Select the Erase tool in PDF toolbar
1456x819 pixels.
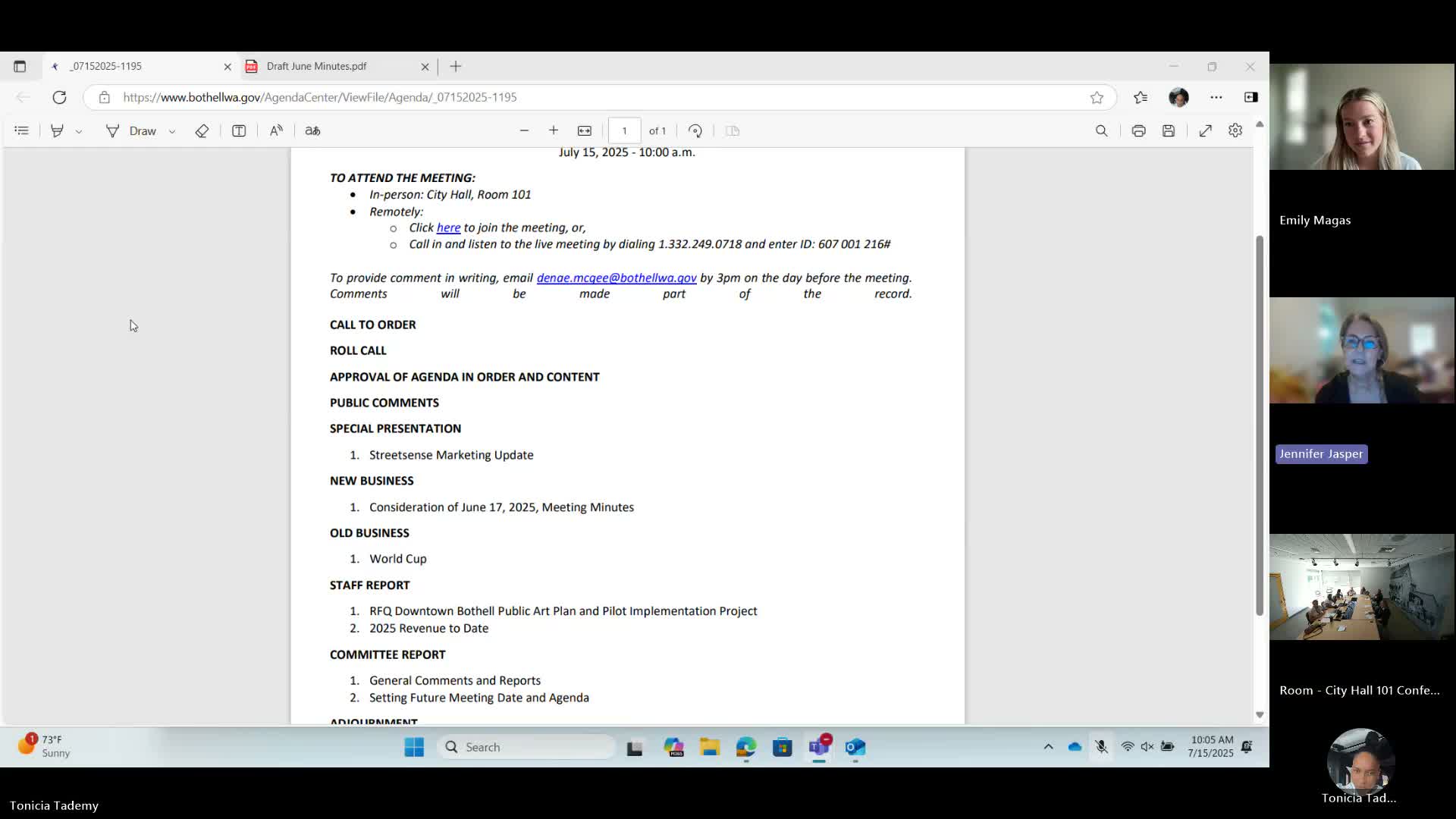pyautogui.click(x=202, y=130)
